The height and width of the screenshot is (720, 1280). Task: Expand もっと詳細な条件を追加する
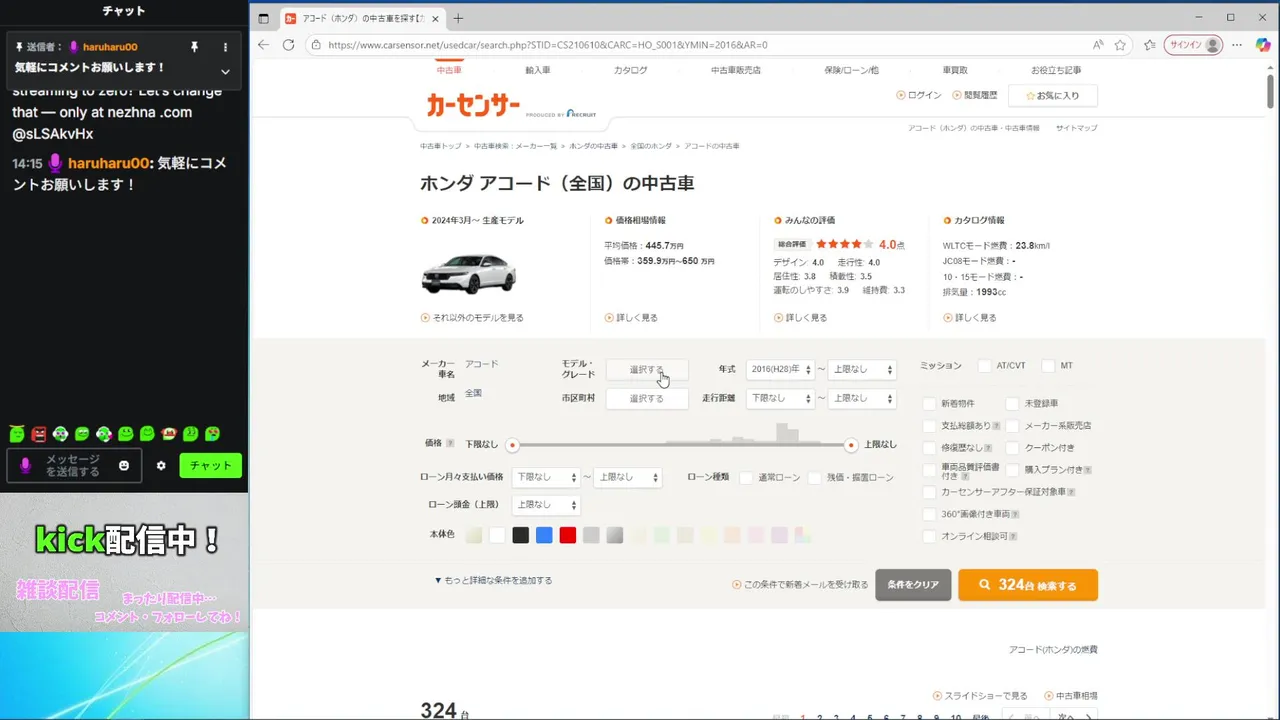(493, 580)
